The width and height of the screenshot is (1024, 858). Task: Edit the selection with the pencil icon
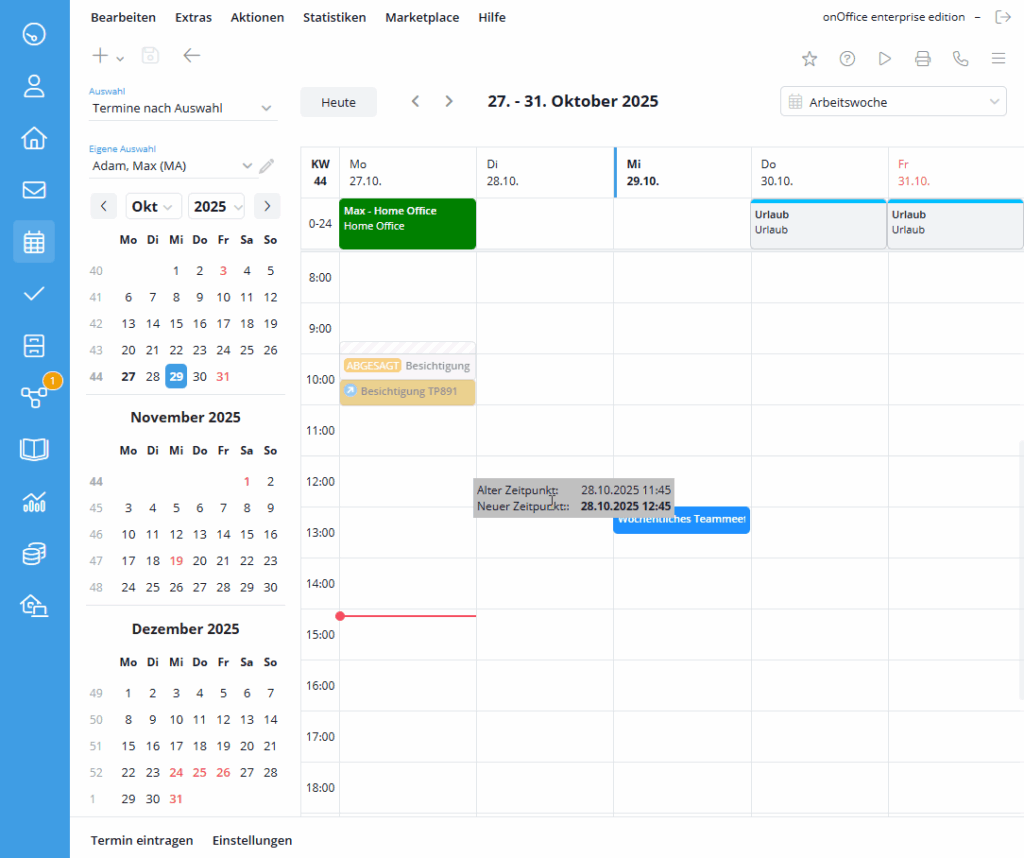click(266, 166)
